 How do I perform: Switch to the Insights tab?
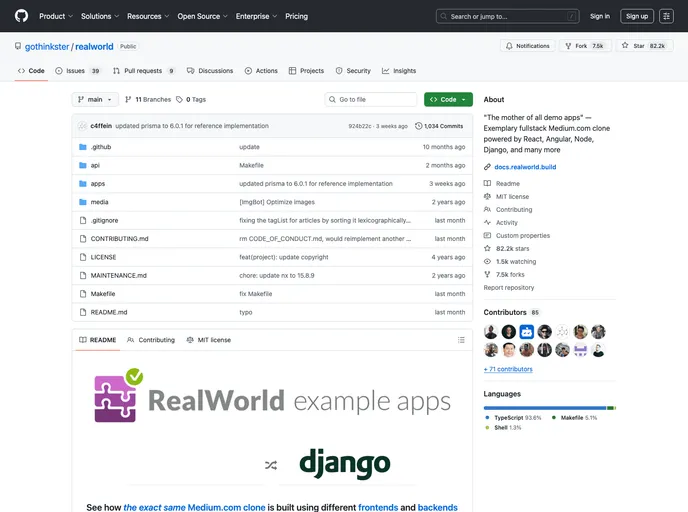399,71
